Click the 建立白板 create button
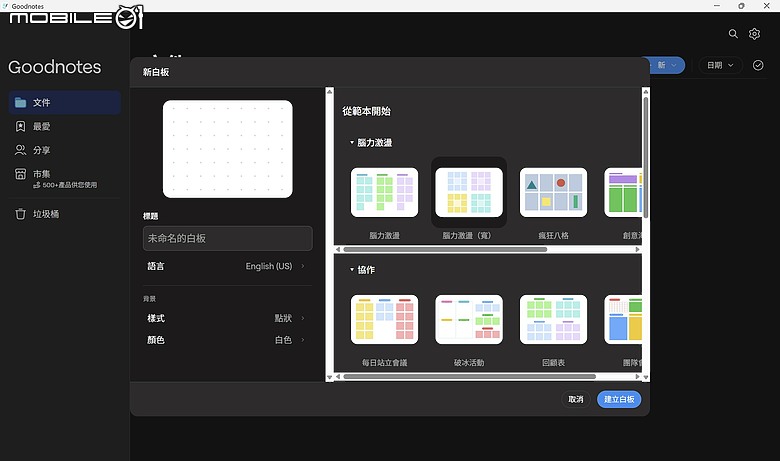Viewport: 780px width, 461px height. [619, 399]
